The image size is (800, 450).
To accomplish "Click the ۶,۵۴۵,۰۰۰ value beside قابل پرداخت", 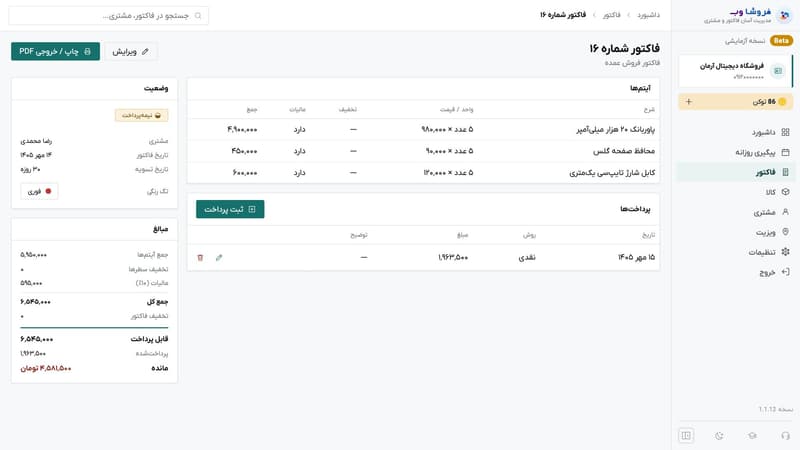I will 37,339.
